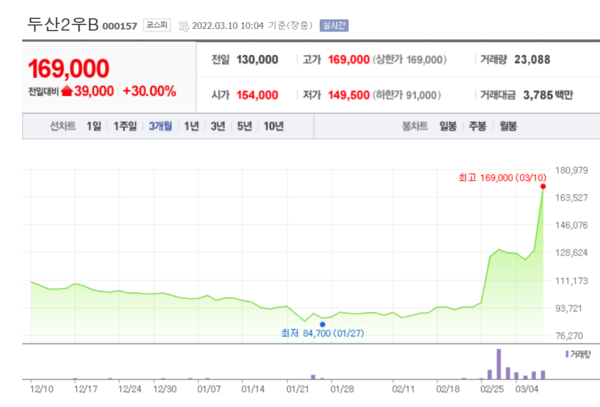
Task: Click the calendar icon beside the date
Action: [x=184, y=26]
